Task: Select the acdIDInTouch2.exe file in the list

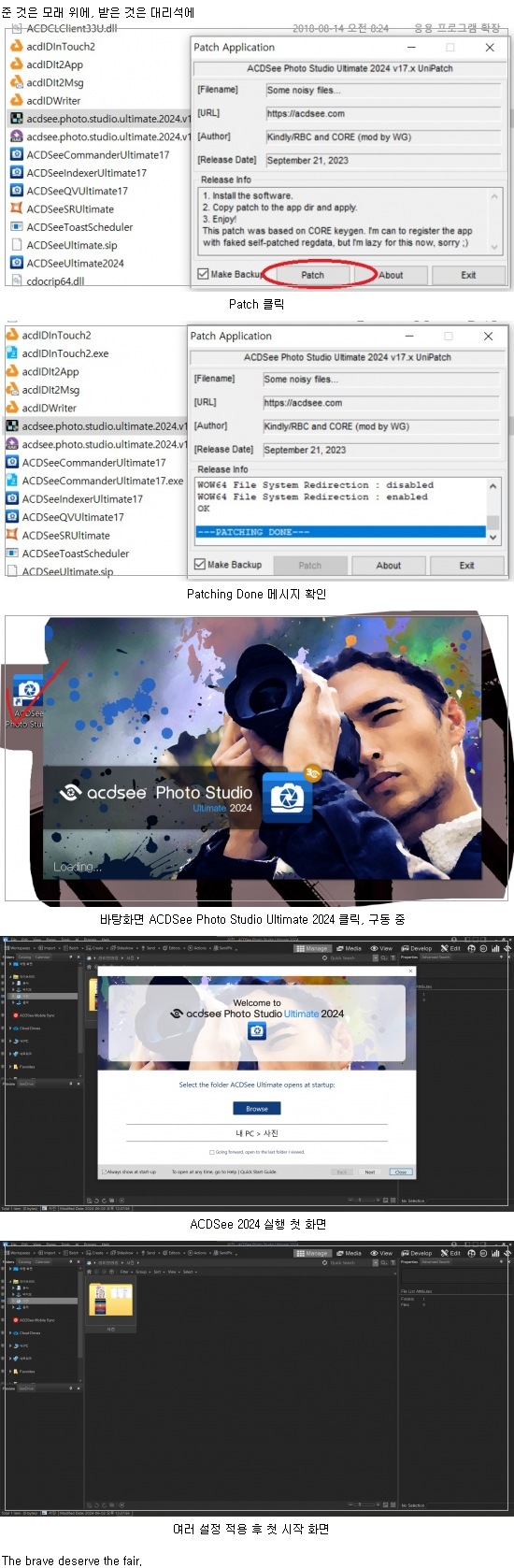Action: tap(65, 353)
